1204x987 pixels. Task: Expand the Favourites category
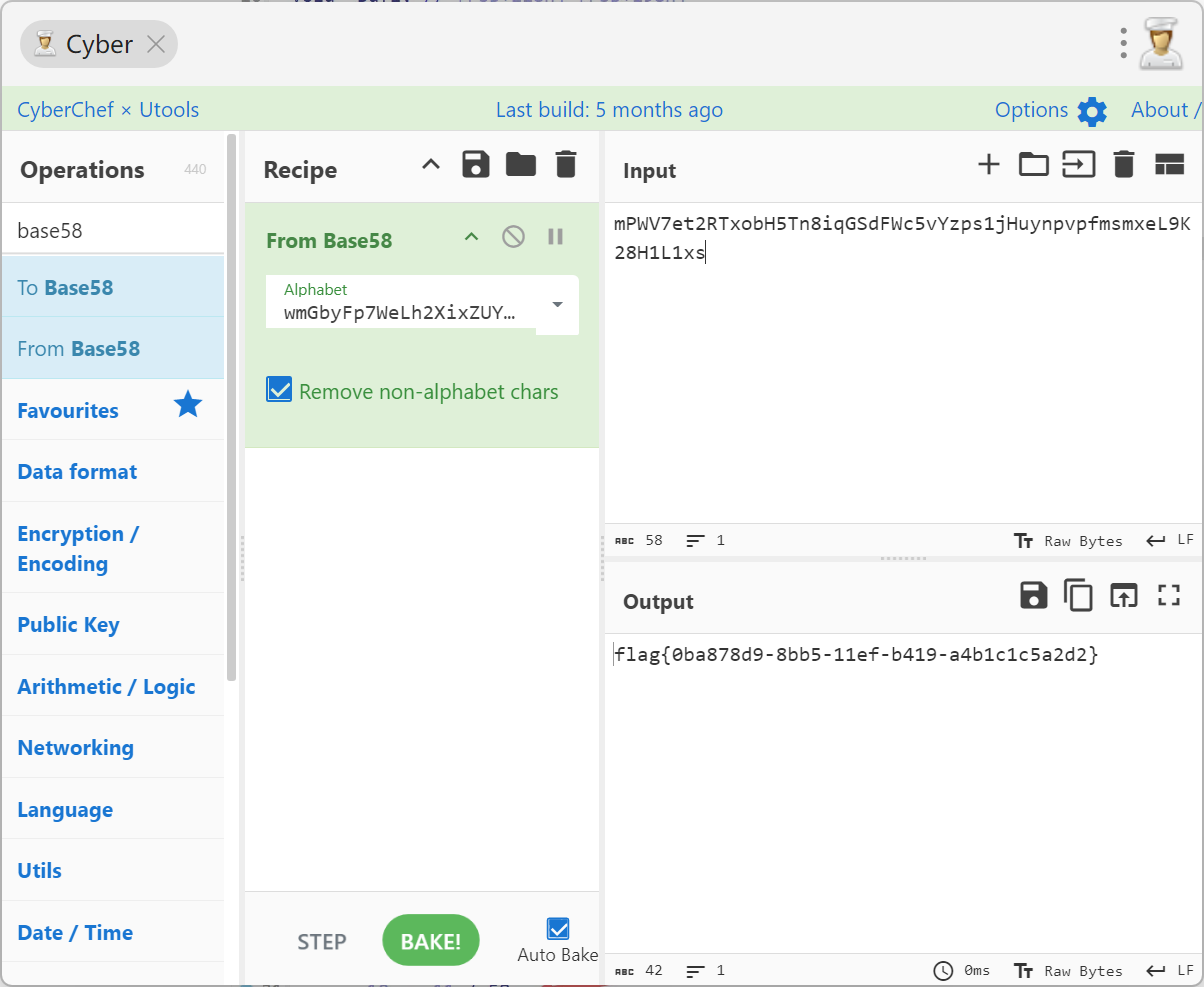pos(113,410)
